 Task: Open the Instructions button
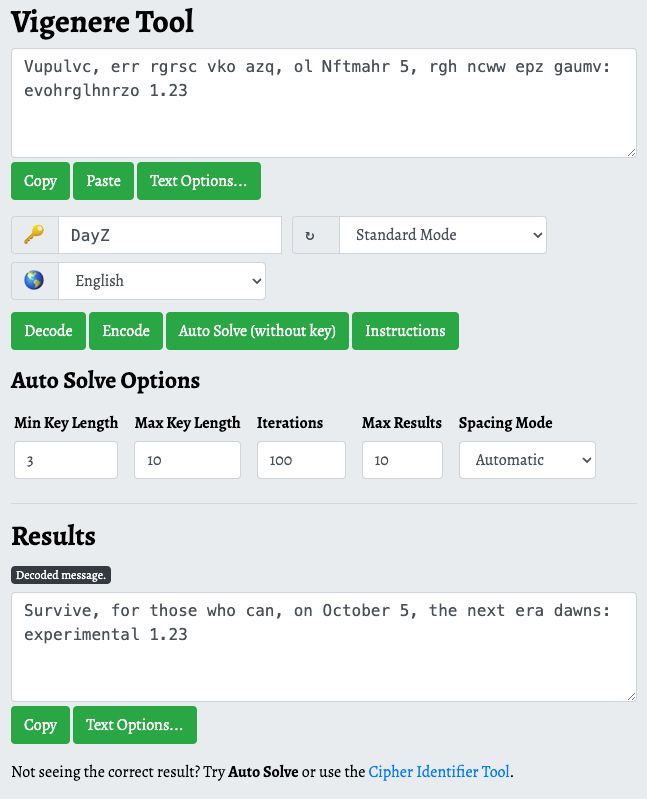click(405, 331)
